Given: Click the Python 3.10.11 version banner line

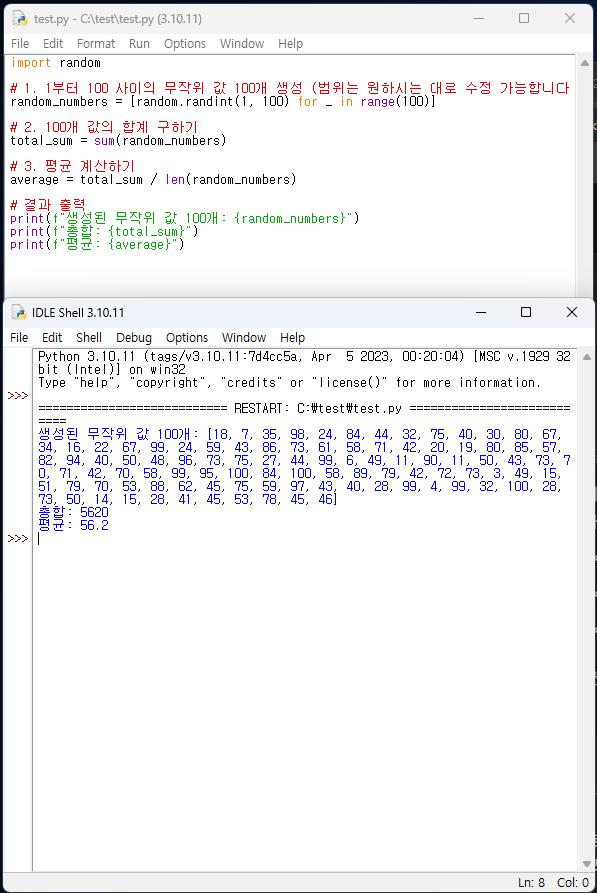Looking at the screenshot, I should [x=304, y=357].
